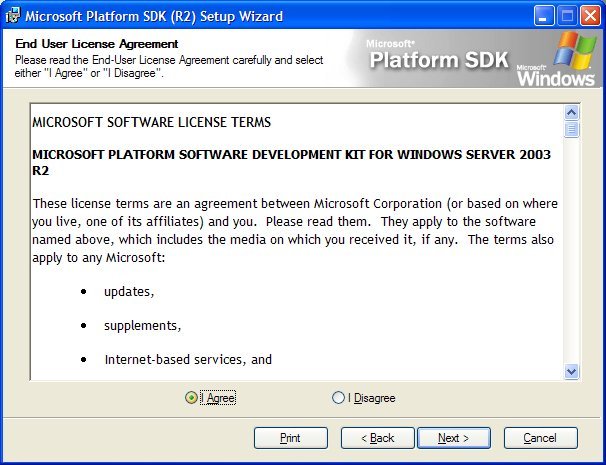Click the empty scrollbar track below the thumb
Screen dimensions: 606x465
point(572,250)
